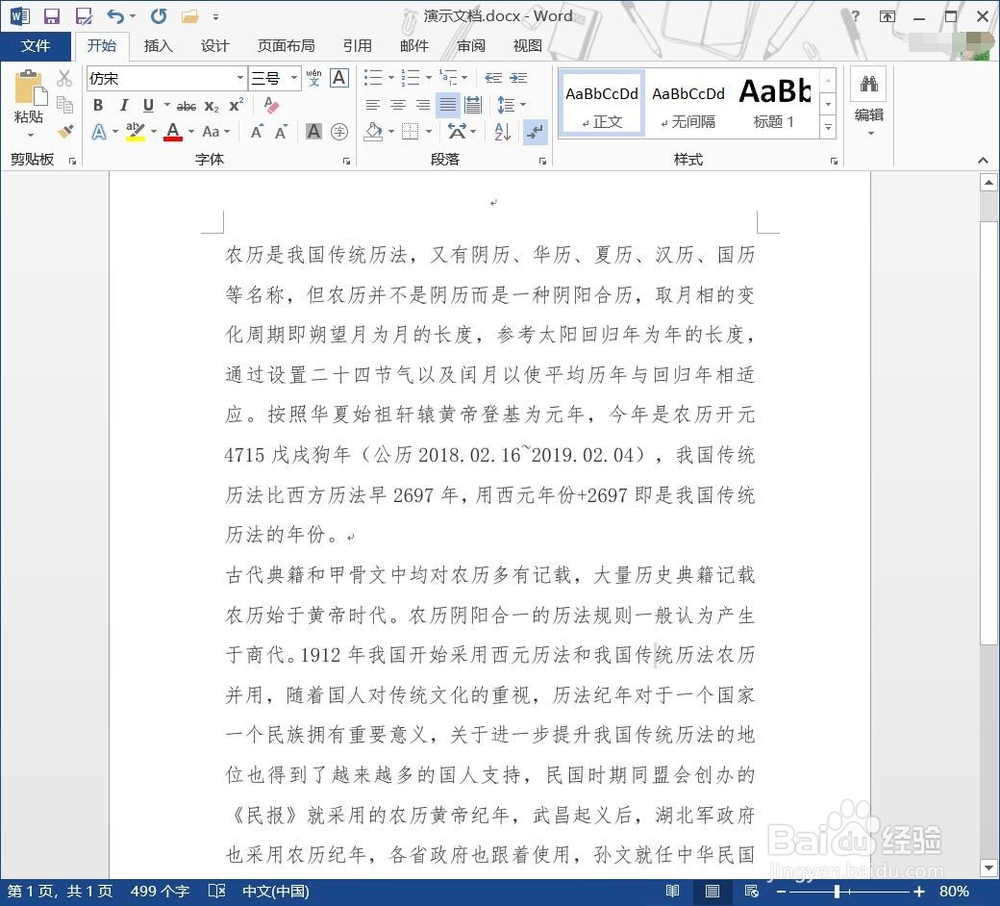
Task: Switch to the 页面布局 Page Layout tab
Action: point(286,46)
